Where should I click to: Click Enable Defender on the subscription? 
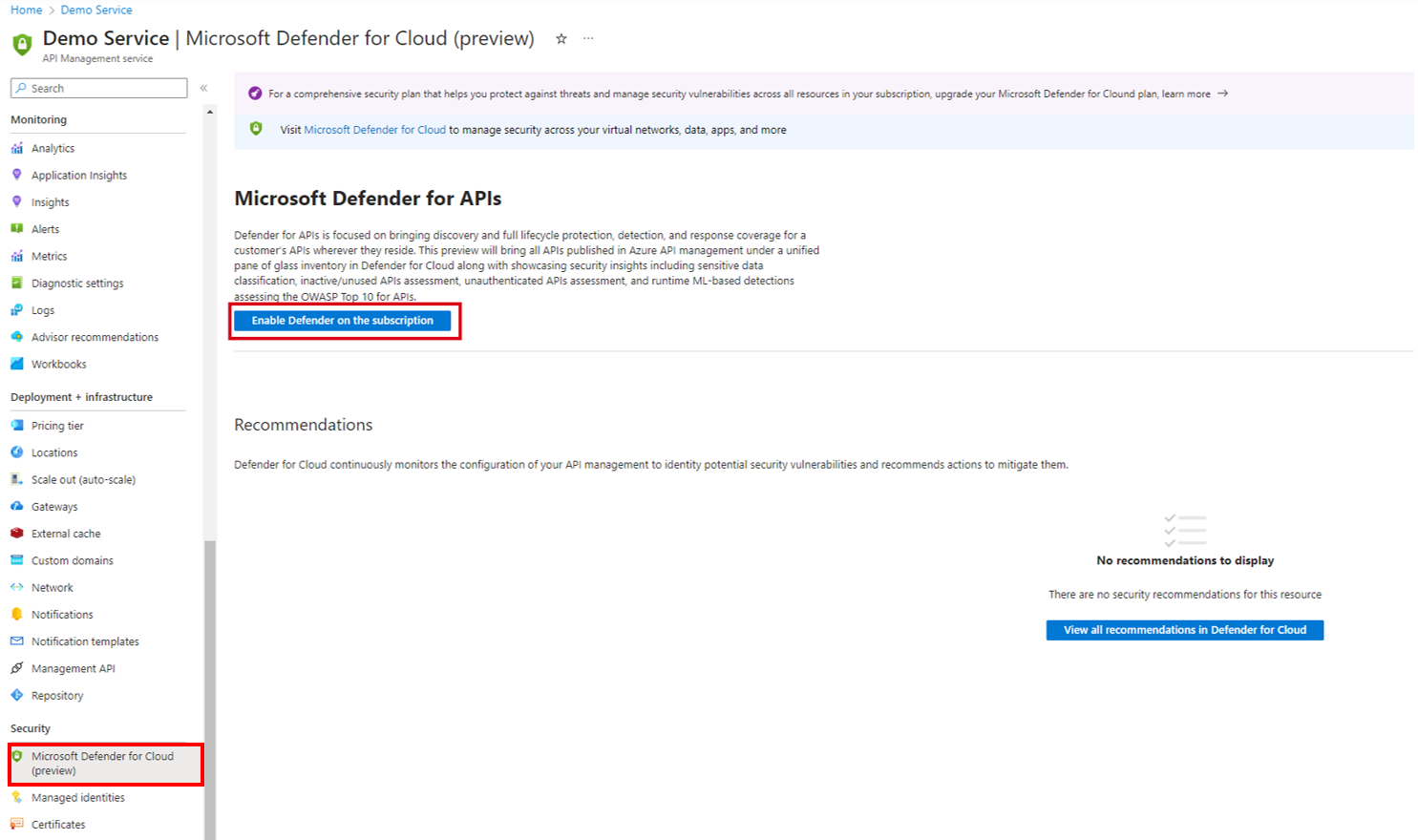click(x=343, y=321)
